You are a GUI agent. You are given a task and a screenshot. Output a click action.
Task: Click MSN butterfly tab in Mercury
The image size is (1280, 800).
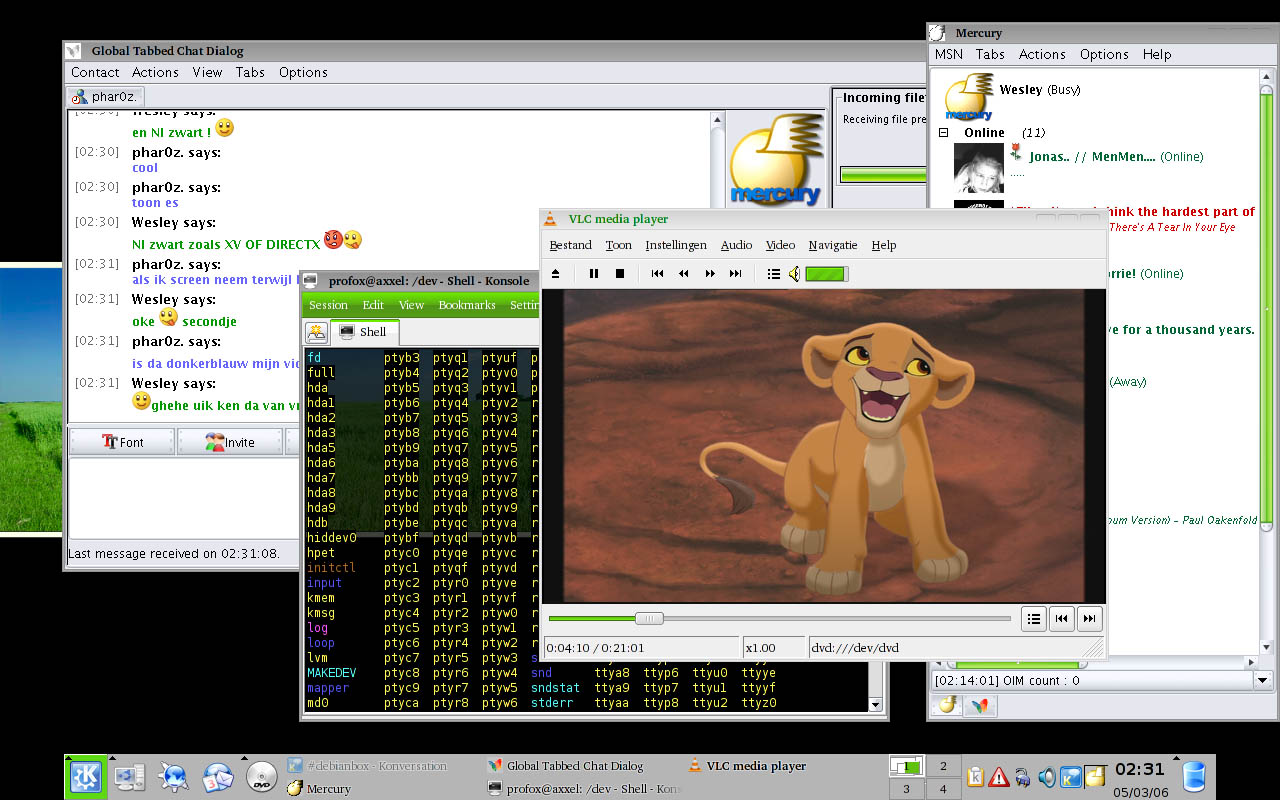tap(980, 705)
